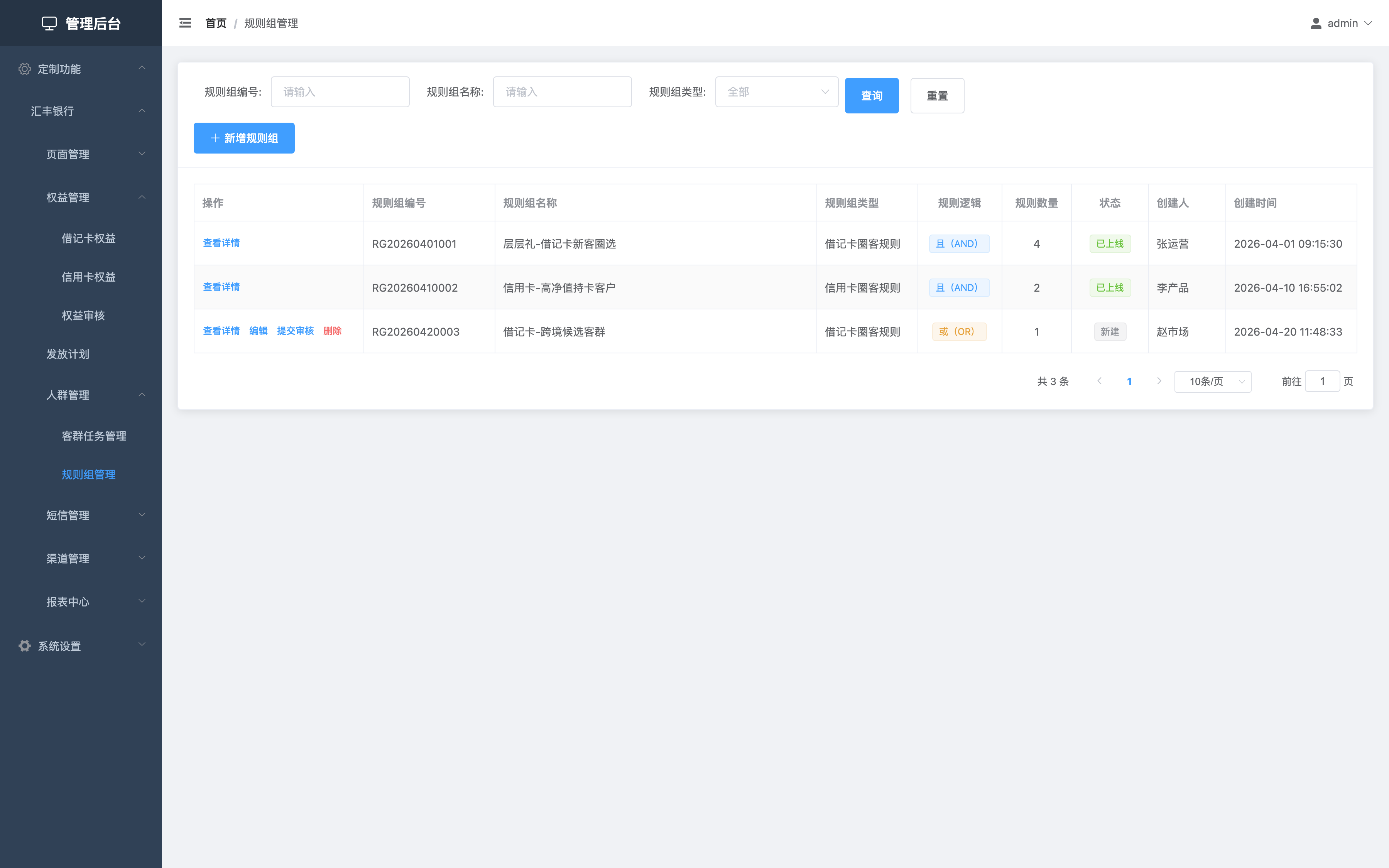The width and height of the screenshot is (1389, 868).
Task: Edit rule group 借记卡-跨境候选客群
Action: coord(258,331)
